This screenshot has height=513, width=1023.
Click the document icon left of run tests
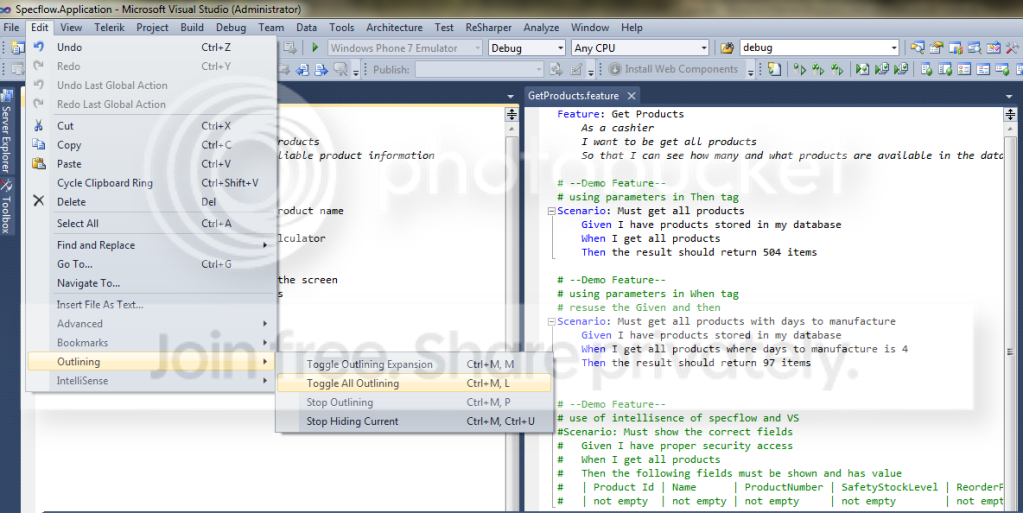774,69
